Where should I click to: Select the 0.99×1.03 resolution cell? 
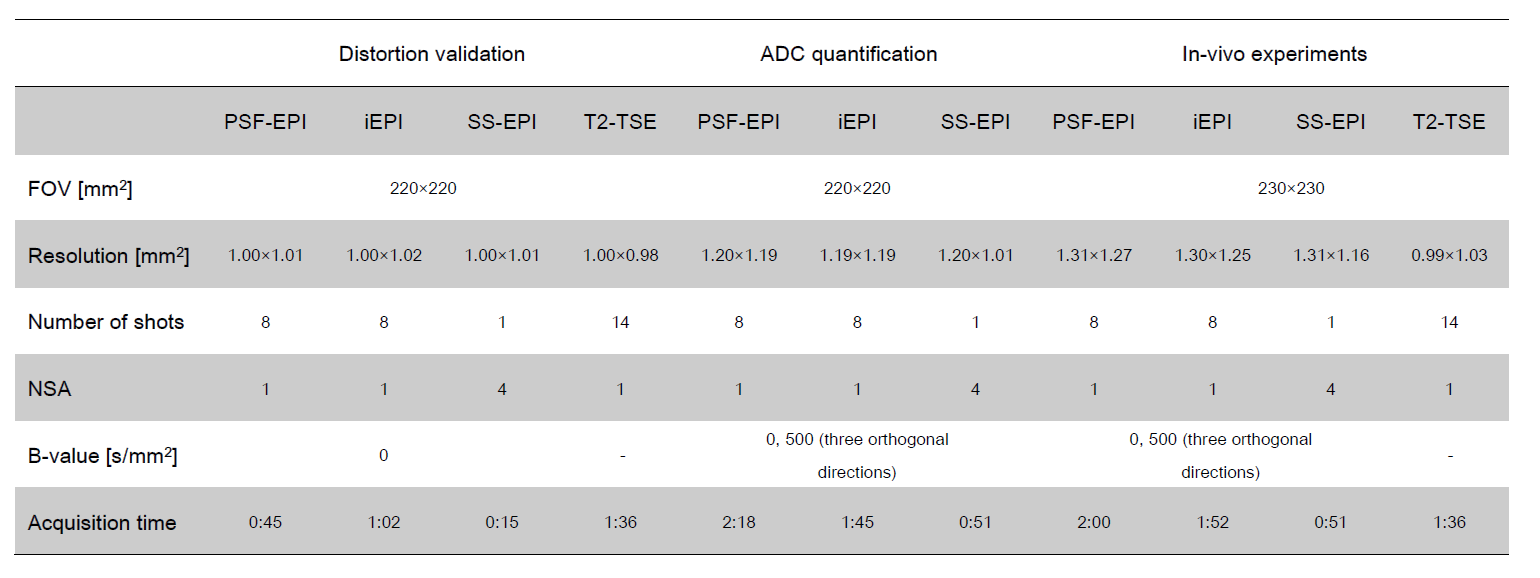[x=1449, y=255]
